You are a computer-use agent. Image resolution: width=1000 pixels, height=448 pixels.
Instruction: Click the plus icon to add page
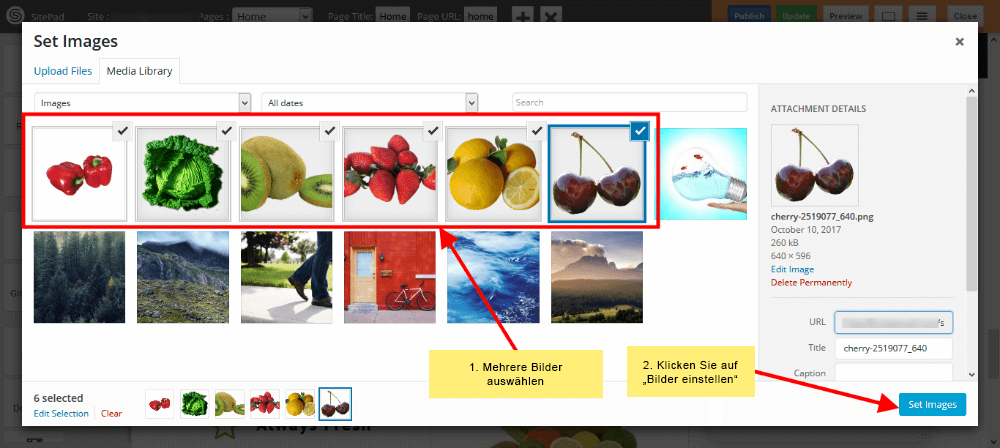click(523, 16)
